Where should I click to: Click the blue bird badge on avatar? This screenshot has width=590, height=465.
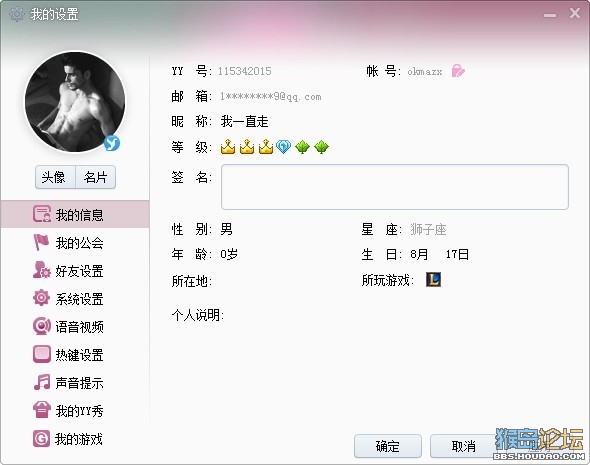[x=112, y=143]
